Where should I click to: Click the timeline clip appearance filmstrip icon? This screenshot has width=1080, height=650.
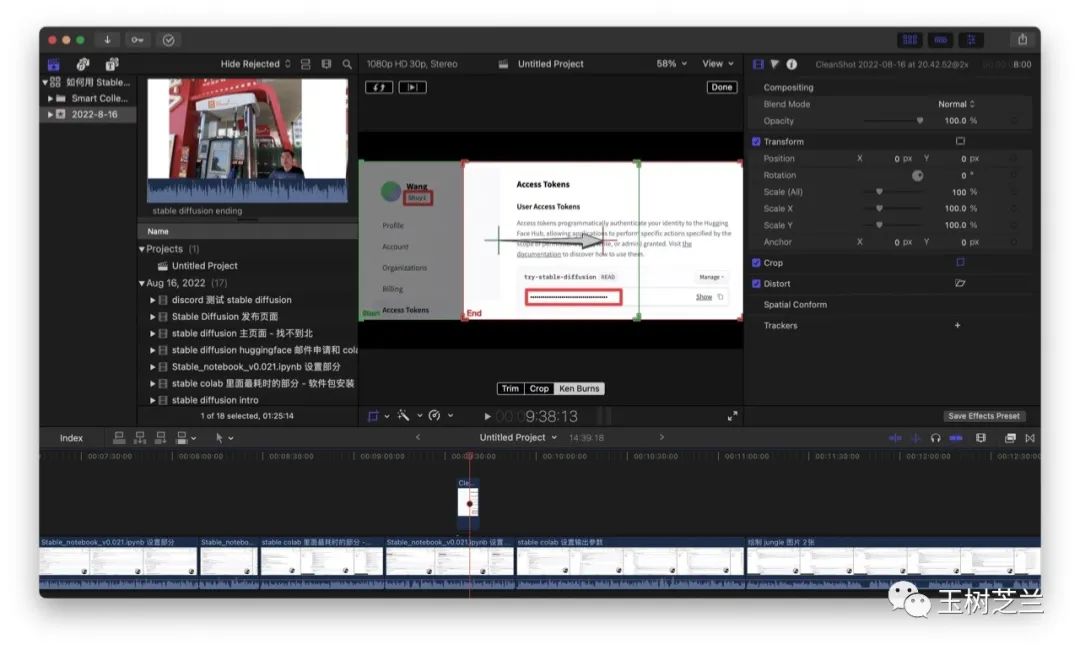click(x=981, y=438)
